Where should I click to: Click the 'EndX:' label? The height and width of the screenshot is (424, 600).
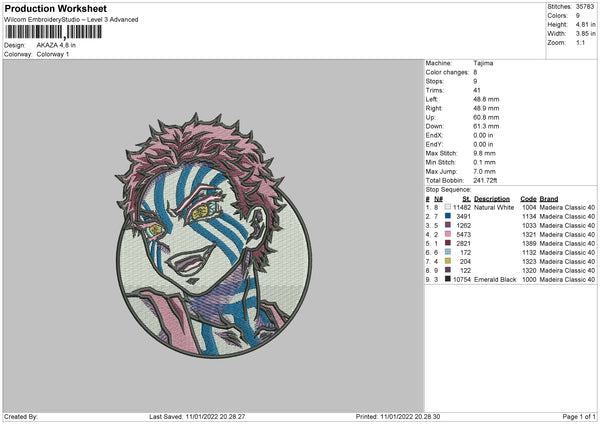(434, 135)
